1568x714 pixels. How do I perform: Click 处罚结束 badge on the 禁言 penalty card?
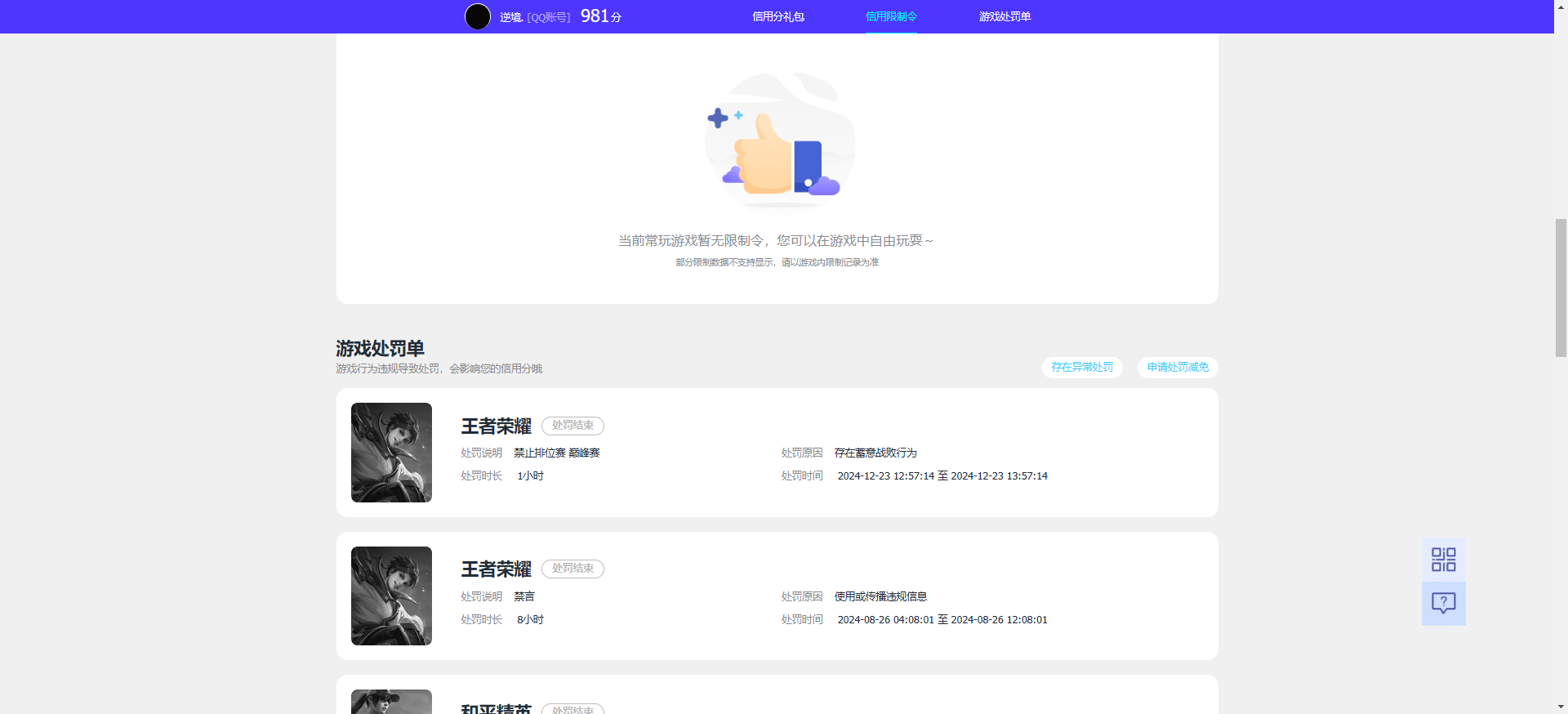[572, 569]
